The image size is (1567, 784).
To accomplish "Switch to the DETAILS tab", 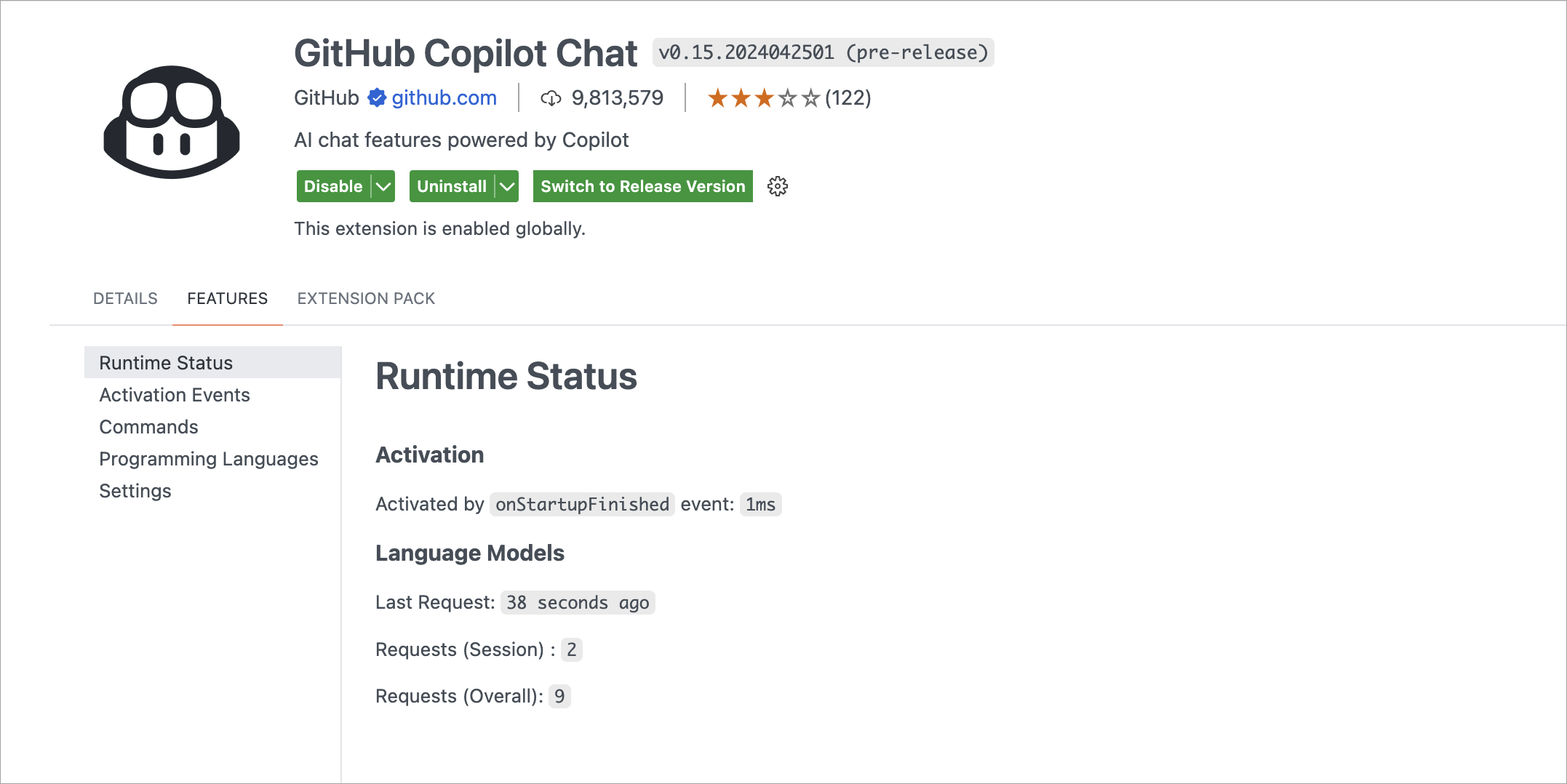I will [124, 298].
